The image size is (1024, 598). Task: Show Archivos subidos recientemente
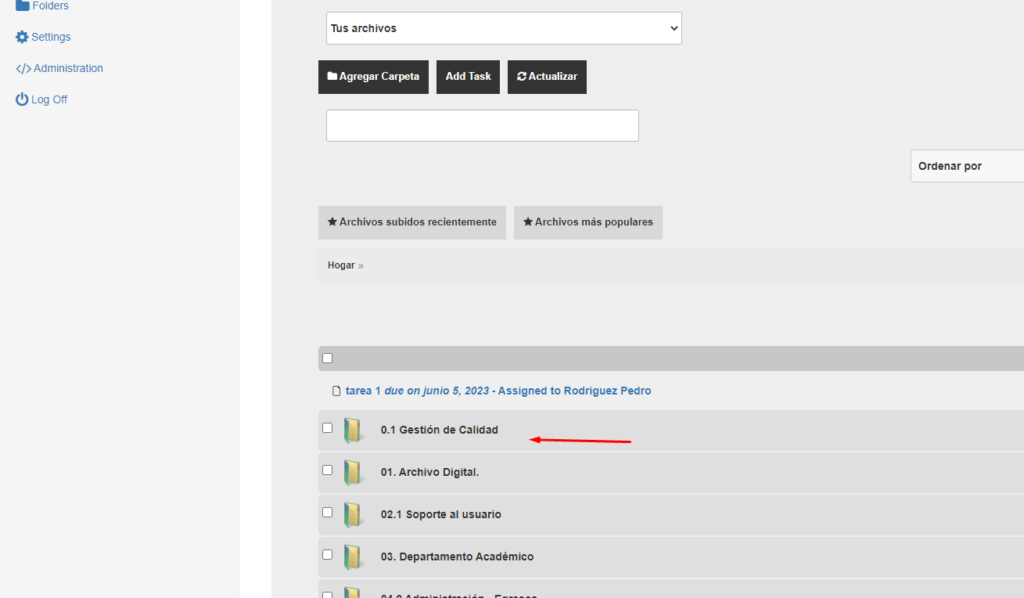coord(412,223)
